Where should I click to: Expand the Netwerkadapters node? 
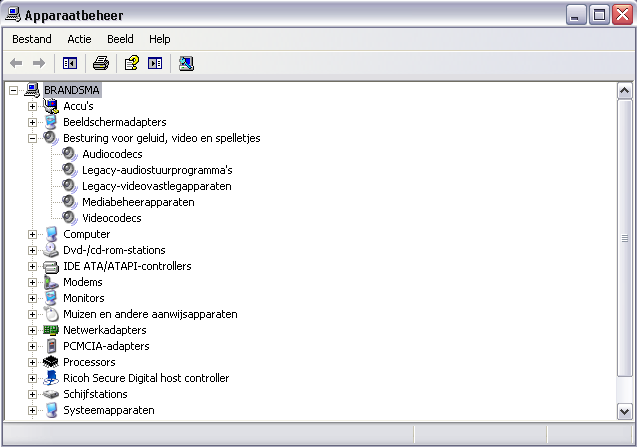(x=32, y=330)
